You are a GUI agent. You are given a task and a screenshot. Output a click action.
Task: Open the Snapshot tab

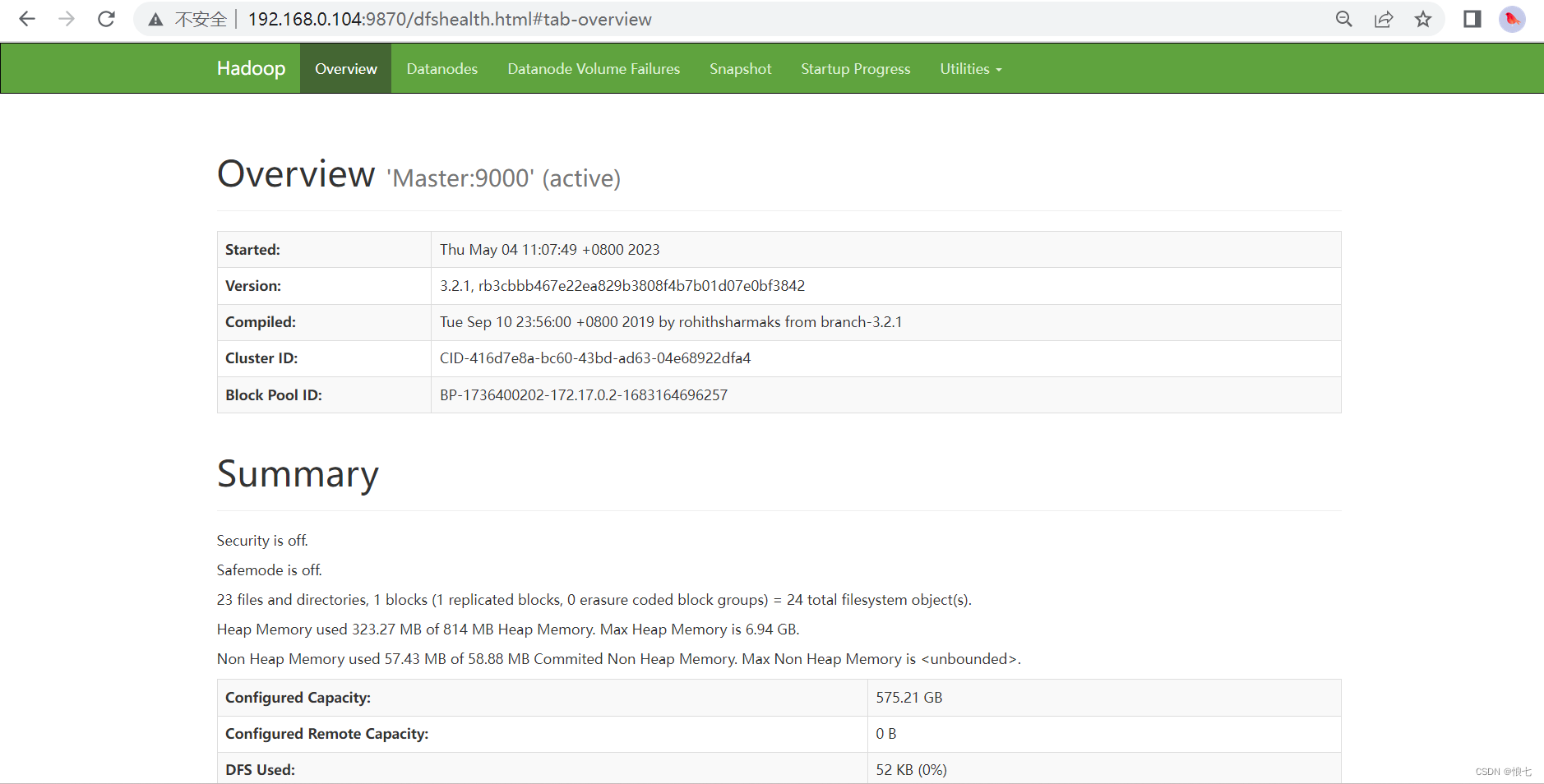point(739,68)
